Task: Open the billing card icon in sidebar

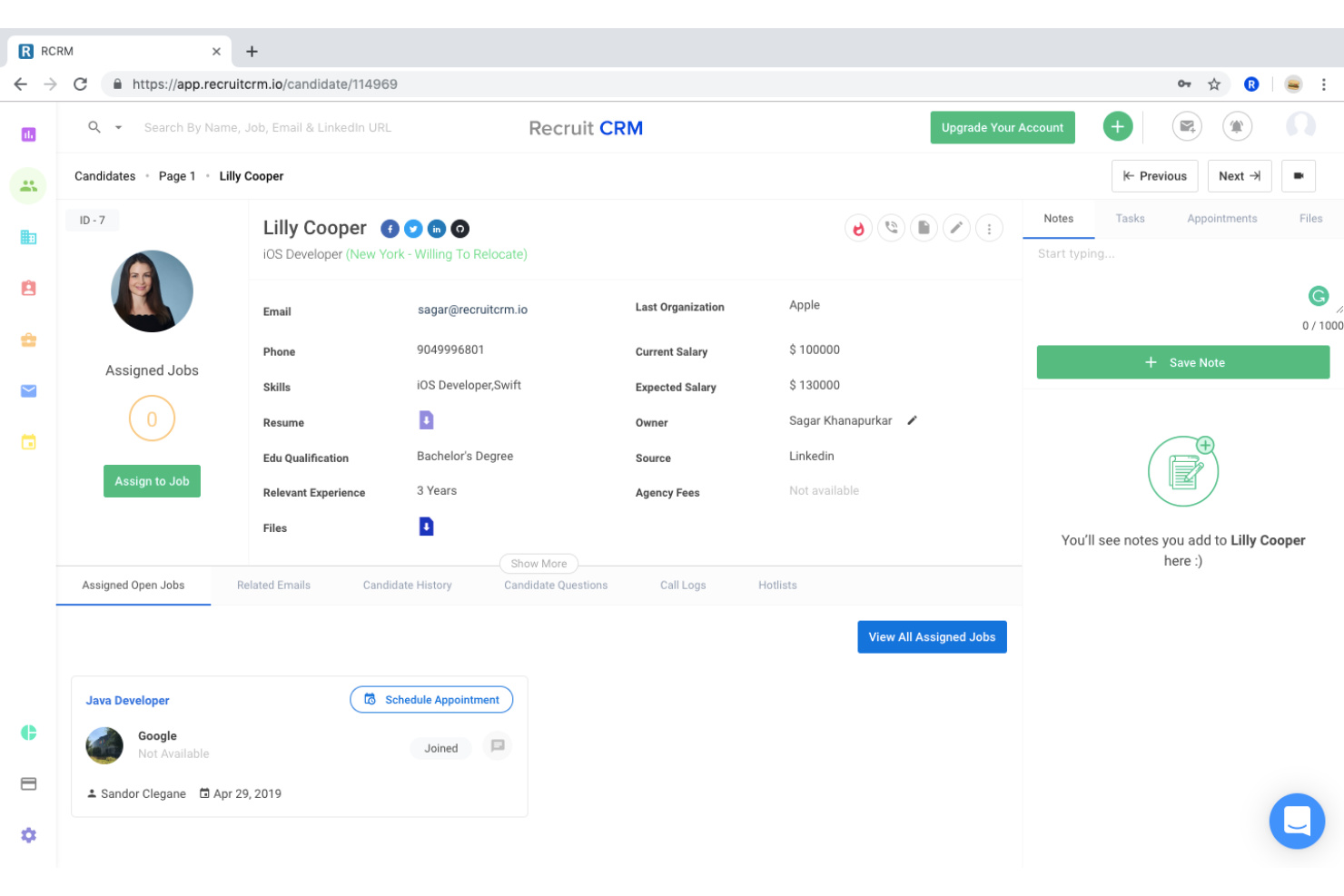Action: (x=28, y=783)
